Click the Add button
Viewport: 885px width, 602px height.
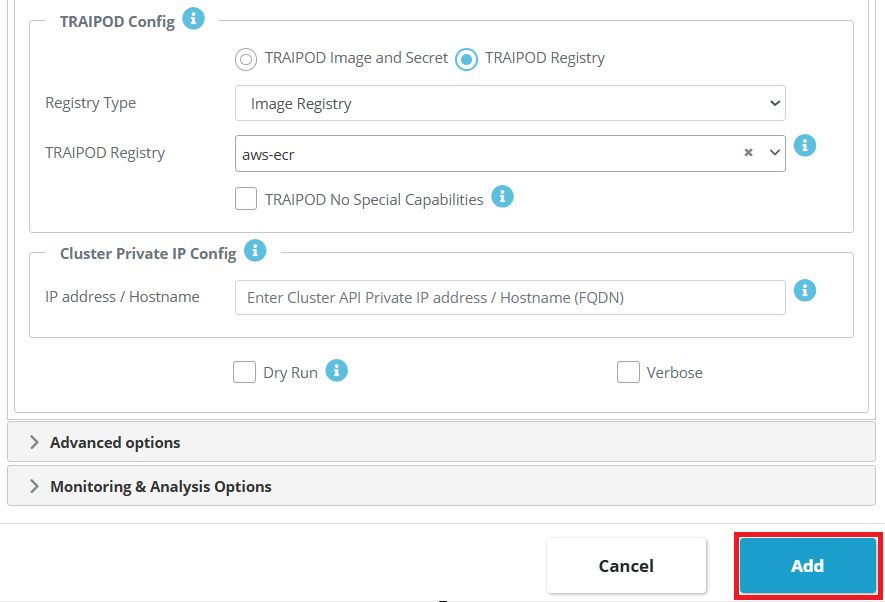808,565
